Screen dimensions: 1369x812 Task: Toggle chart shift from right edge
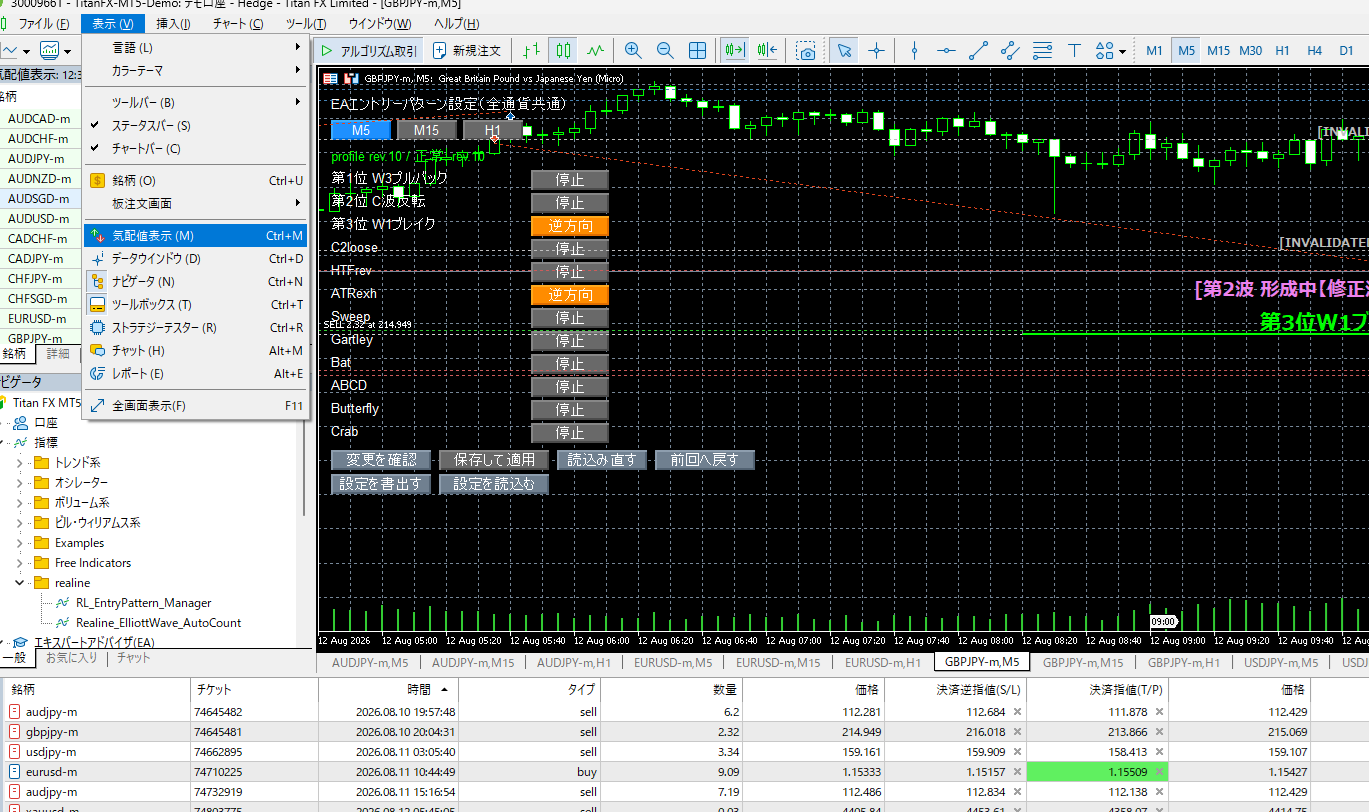tap(768, 50)
